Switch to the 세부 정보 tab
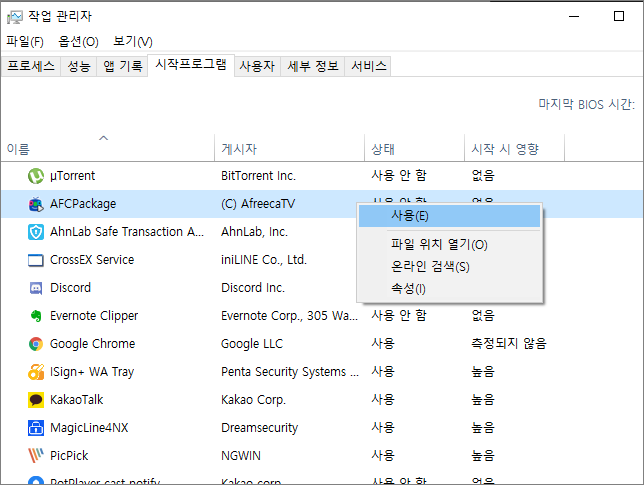Image resolution: width=644 pixels, height=485 pixels. pyautogui.click(x=313, y=66)
